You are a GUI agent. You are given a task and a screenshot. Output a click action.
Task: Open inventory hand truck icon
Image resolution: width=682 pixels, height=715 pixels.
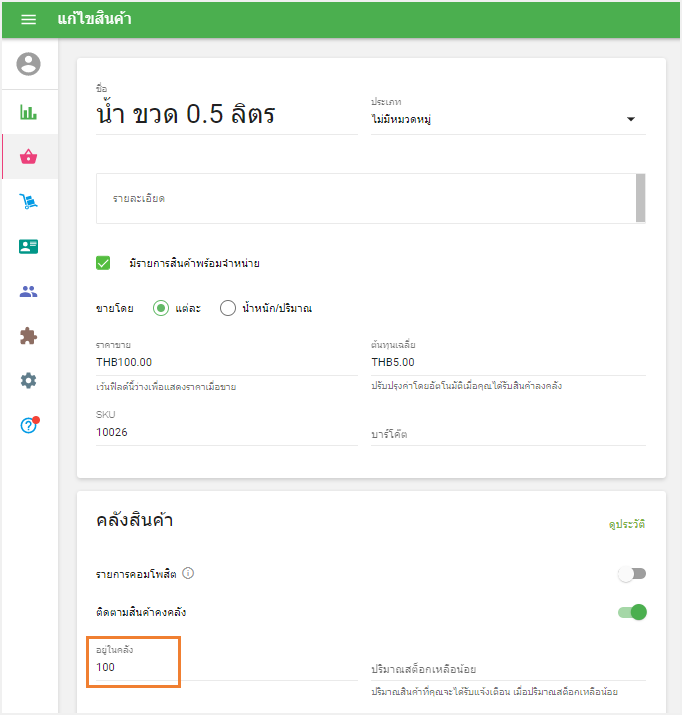point(29,202)
